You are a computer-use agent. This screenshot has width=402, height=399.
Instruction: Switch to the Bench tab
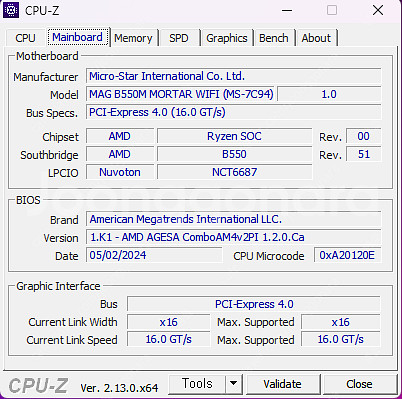pyautogui.click(x=274, y=38)
